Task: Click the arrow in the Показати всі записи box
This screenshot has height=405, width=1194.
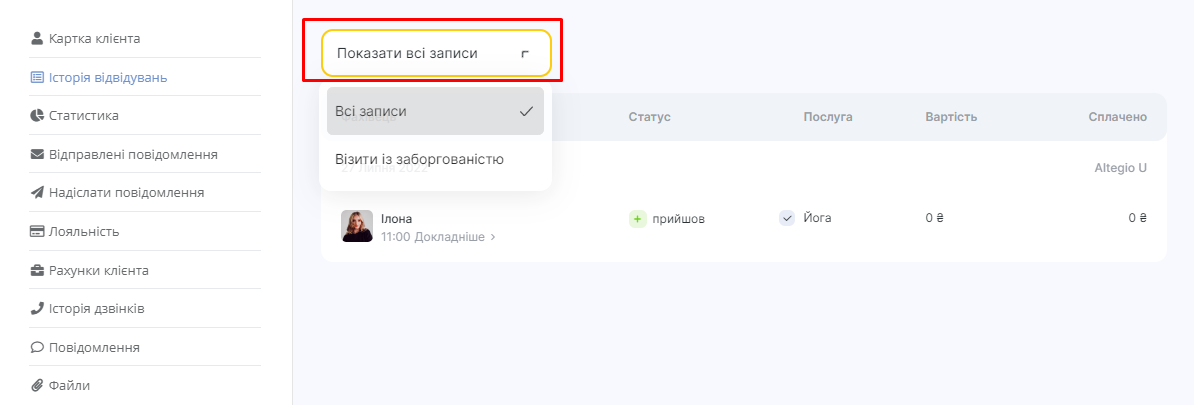Action: coord(525,54)
